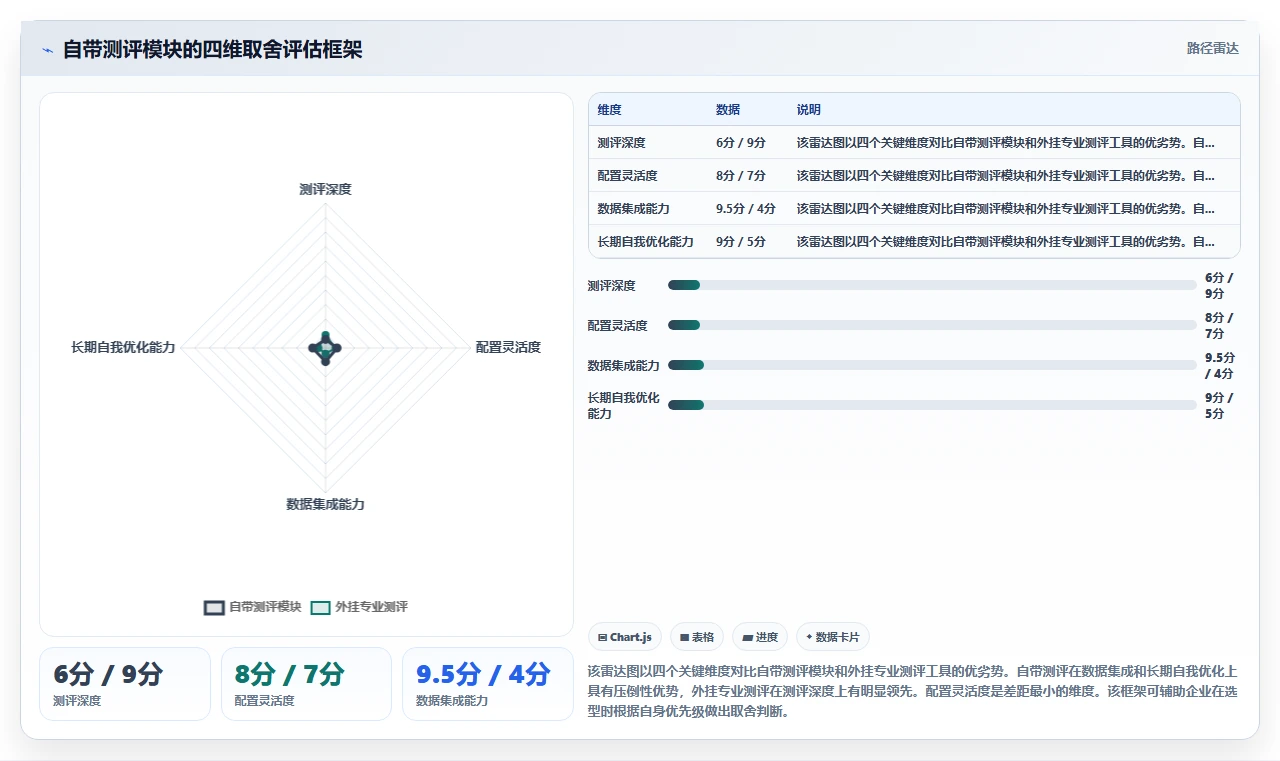Click the lightning icon beside the title
This screenshot has height=761, width=1280.
(x=47, y=50)
